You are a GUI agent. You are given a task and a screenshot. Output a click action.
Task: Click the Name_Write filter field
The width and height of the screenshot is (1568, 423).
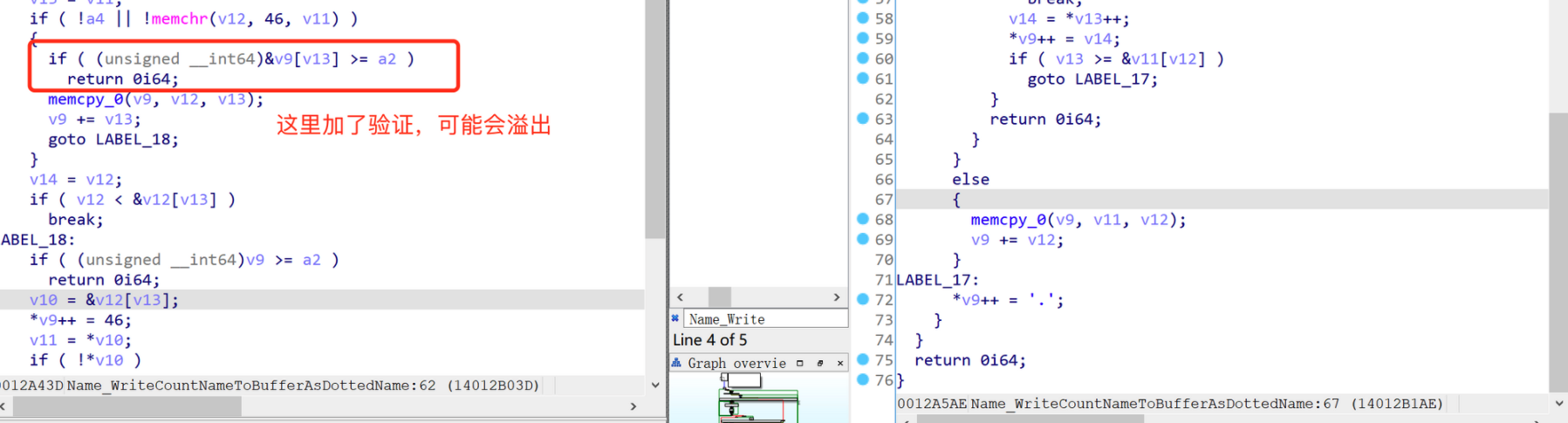click(765, 319)
